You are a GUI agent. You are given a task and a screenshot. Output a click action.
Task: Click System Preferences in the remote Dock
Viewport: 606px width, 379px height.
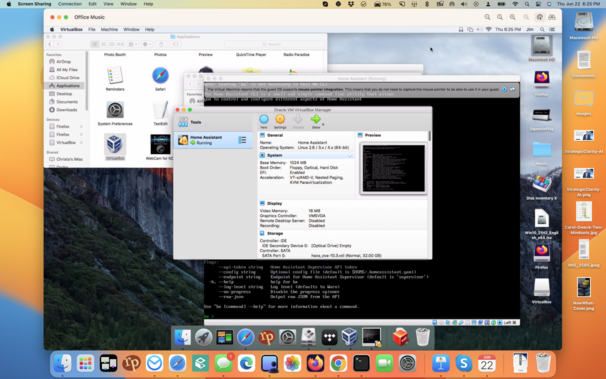288,338
